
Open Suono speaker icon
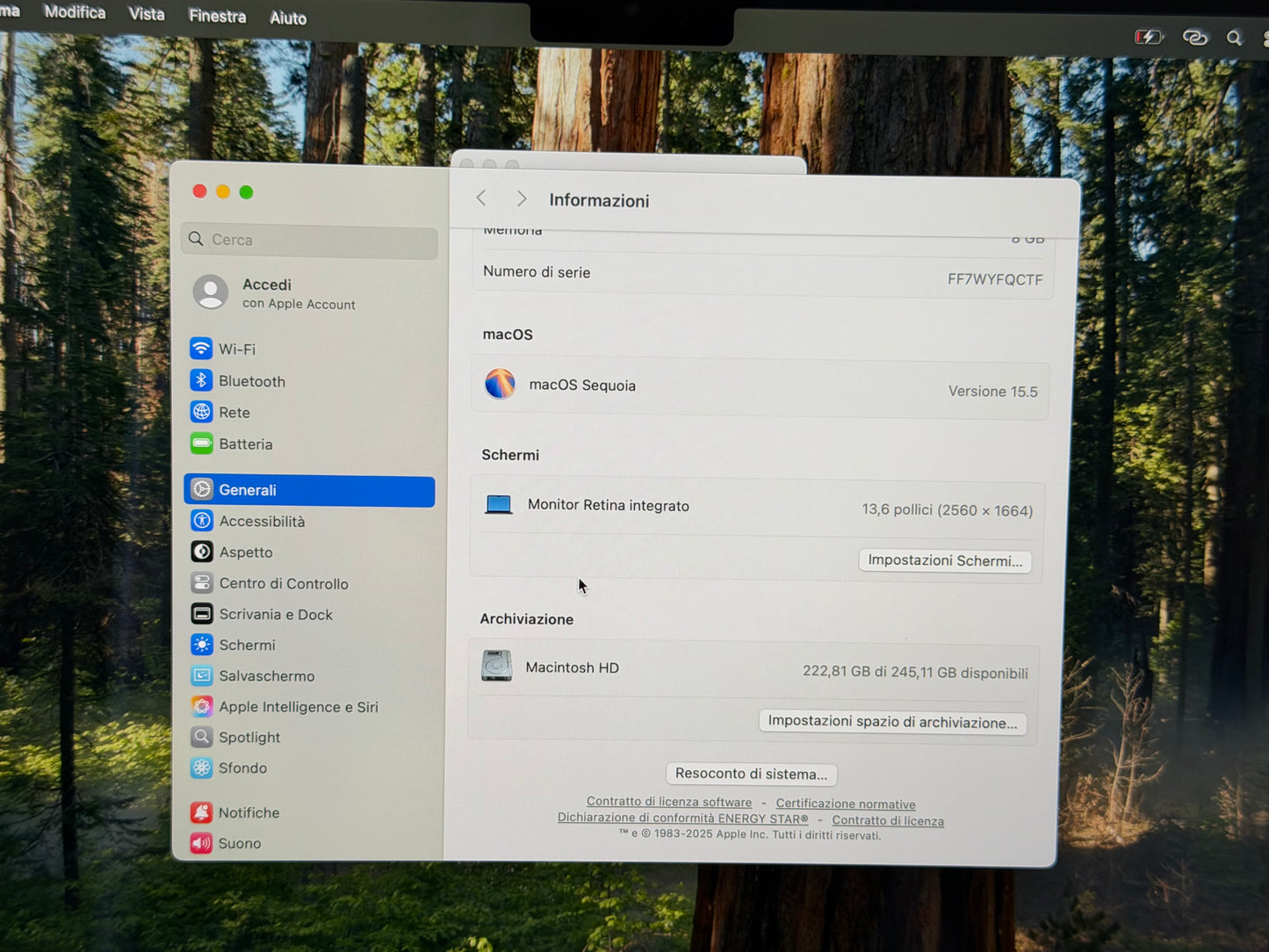coord(201,843)
